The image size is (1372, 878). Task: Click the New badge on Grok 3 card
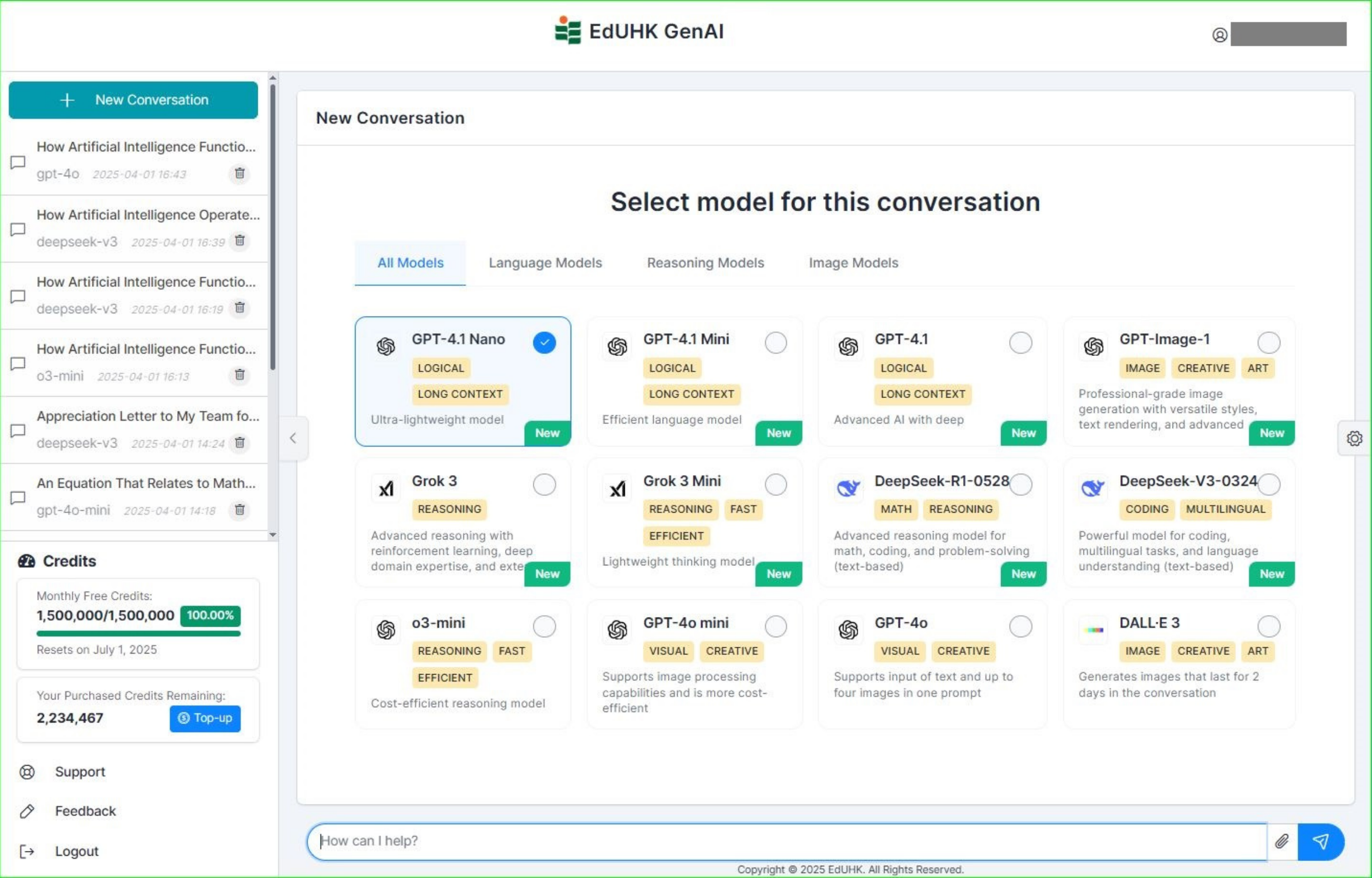(547, 574)
